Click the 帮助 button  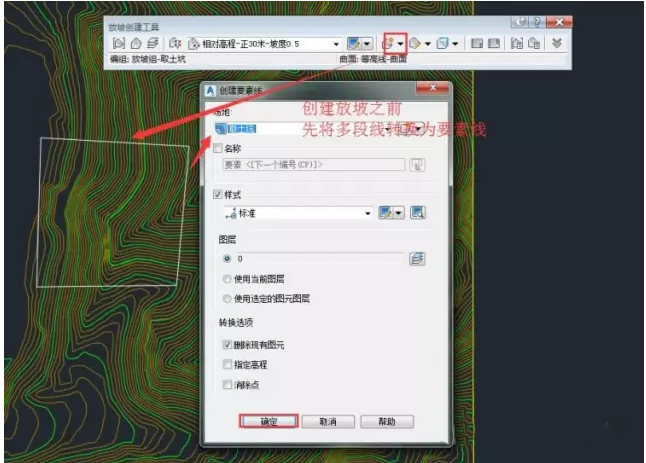[387, 421]
